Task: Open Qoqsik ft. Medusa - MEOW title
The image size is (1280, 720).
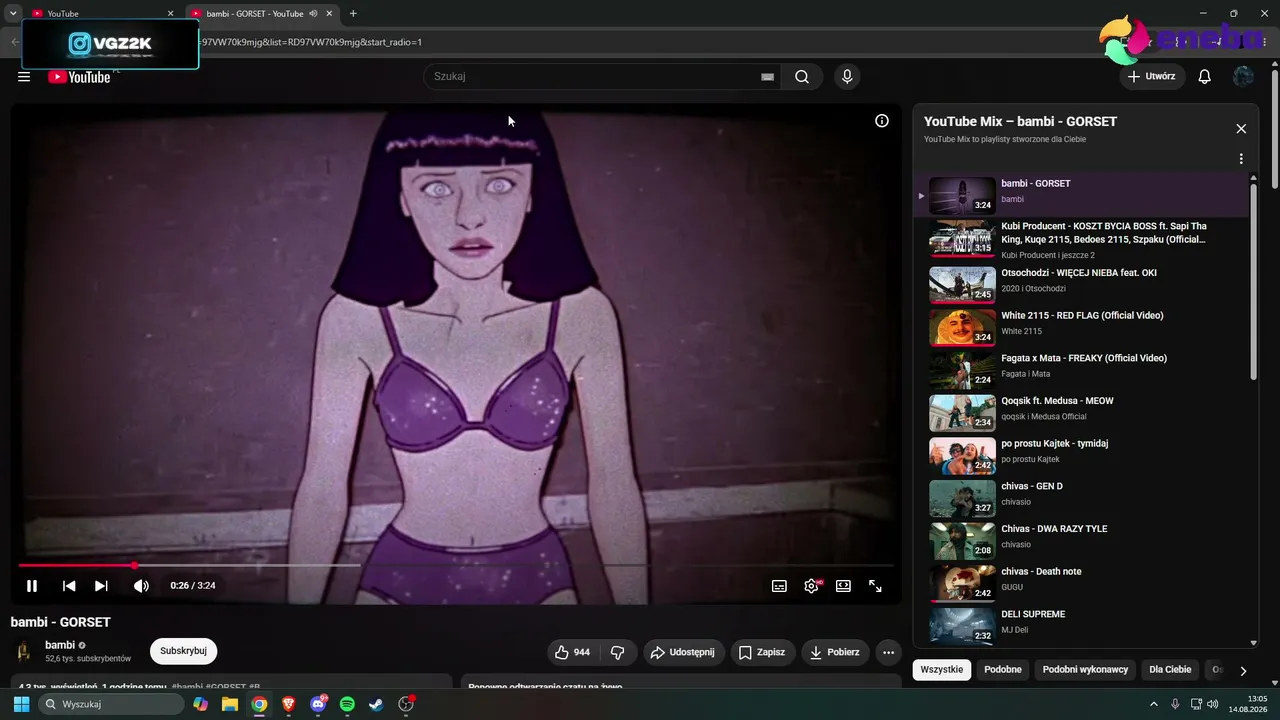Action: [1057, 401]
